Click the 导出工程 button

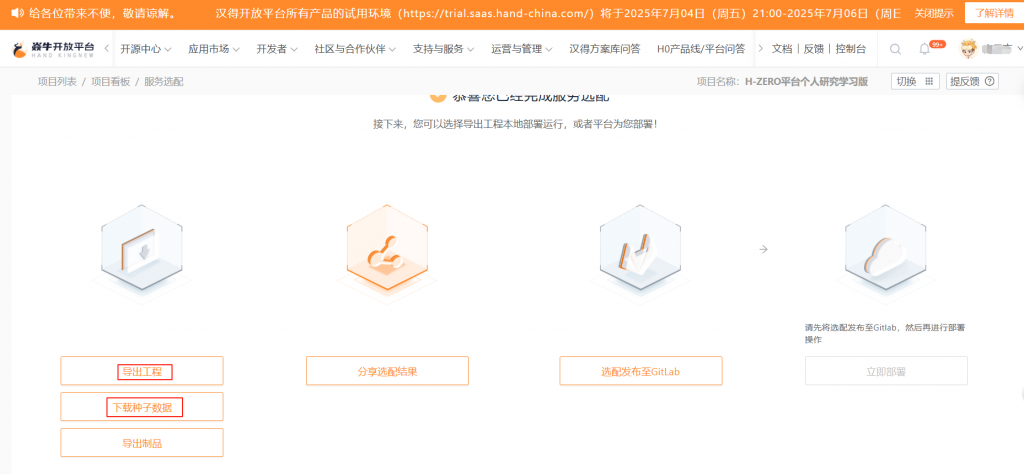[x=142, y=371]
